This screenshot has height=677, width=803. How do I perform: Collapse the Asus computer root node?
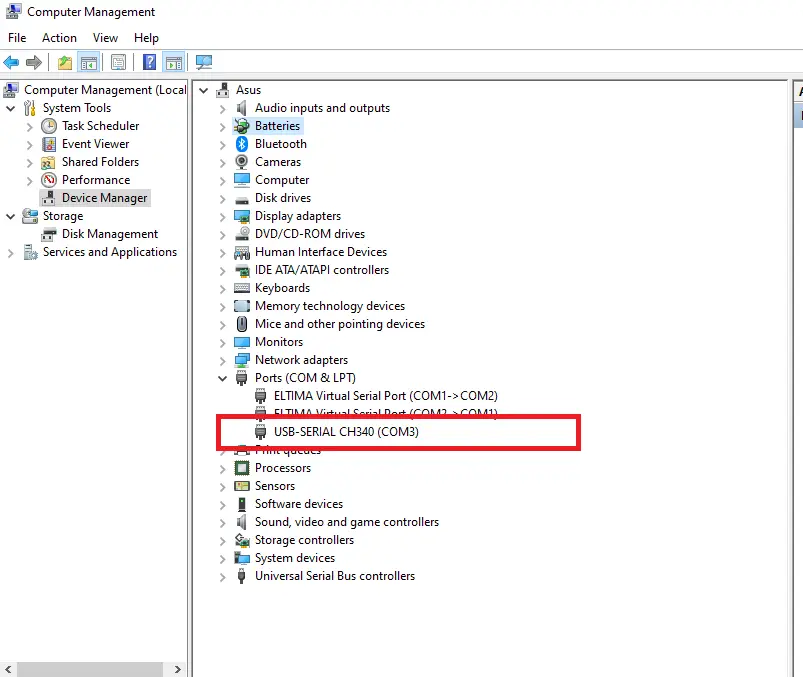pyautogui.click(x=203, y=91)
